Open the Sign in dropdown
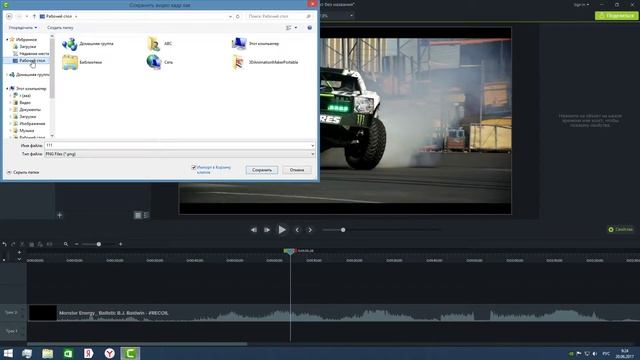The width and height of the screenshot is (640, 360). [581, 5]
